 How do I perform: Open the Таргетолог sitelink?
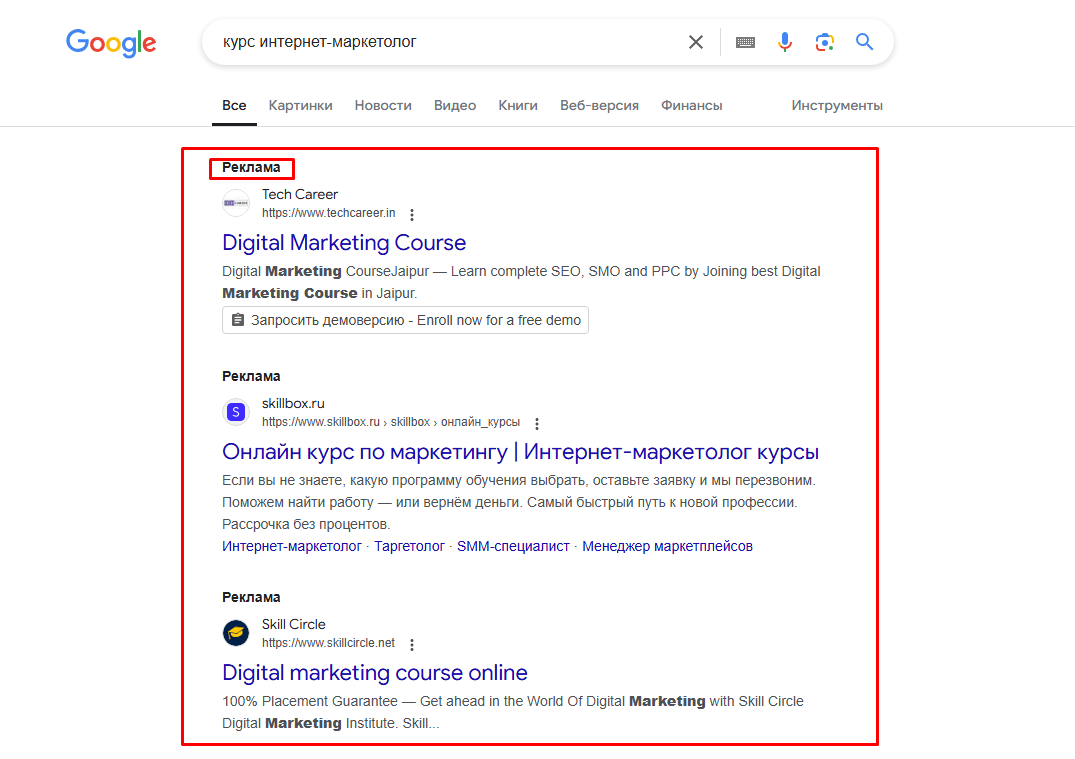coord(409,546)
